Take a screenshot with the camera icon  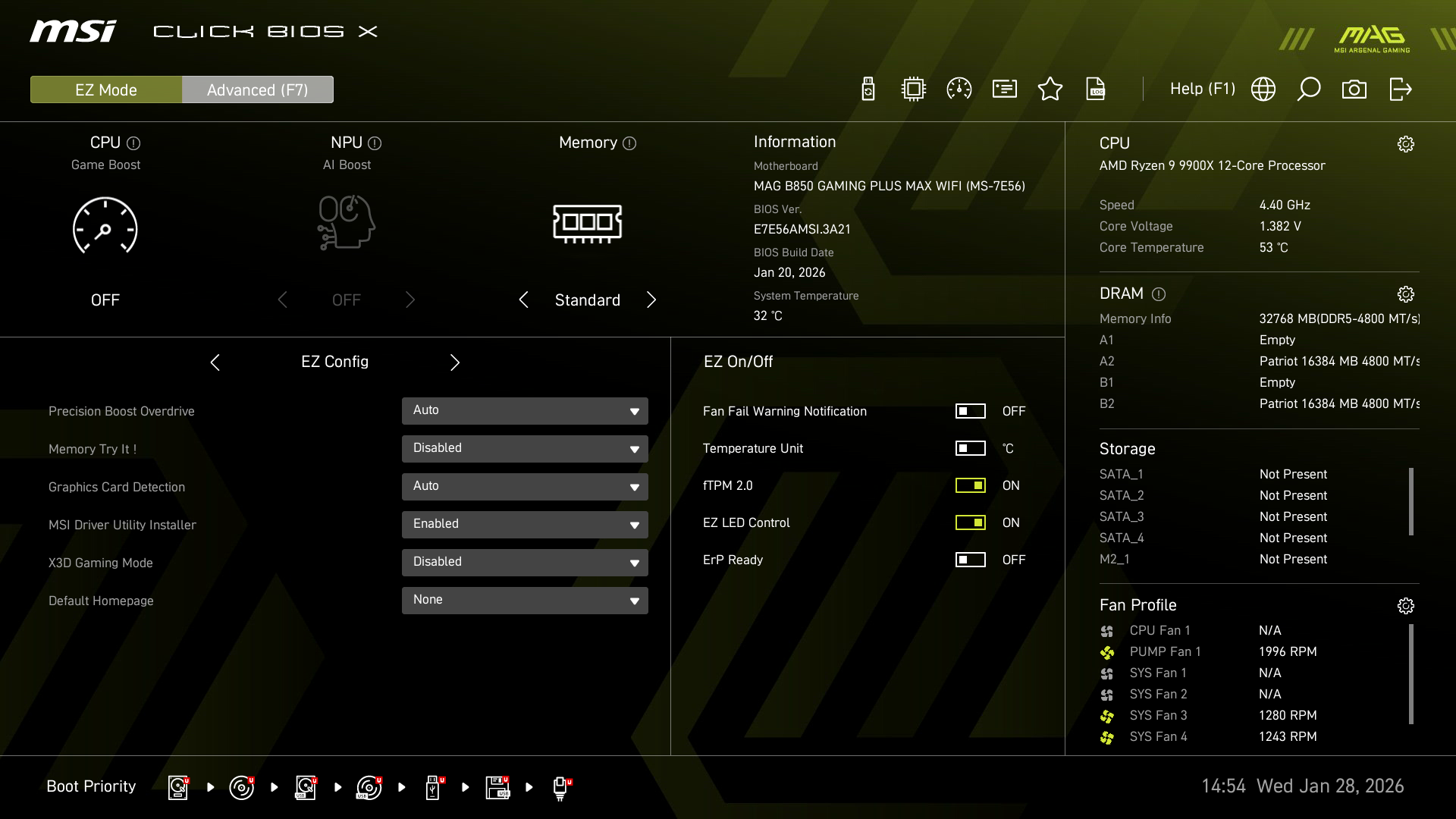[1354, 89]
